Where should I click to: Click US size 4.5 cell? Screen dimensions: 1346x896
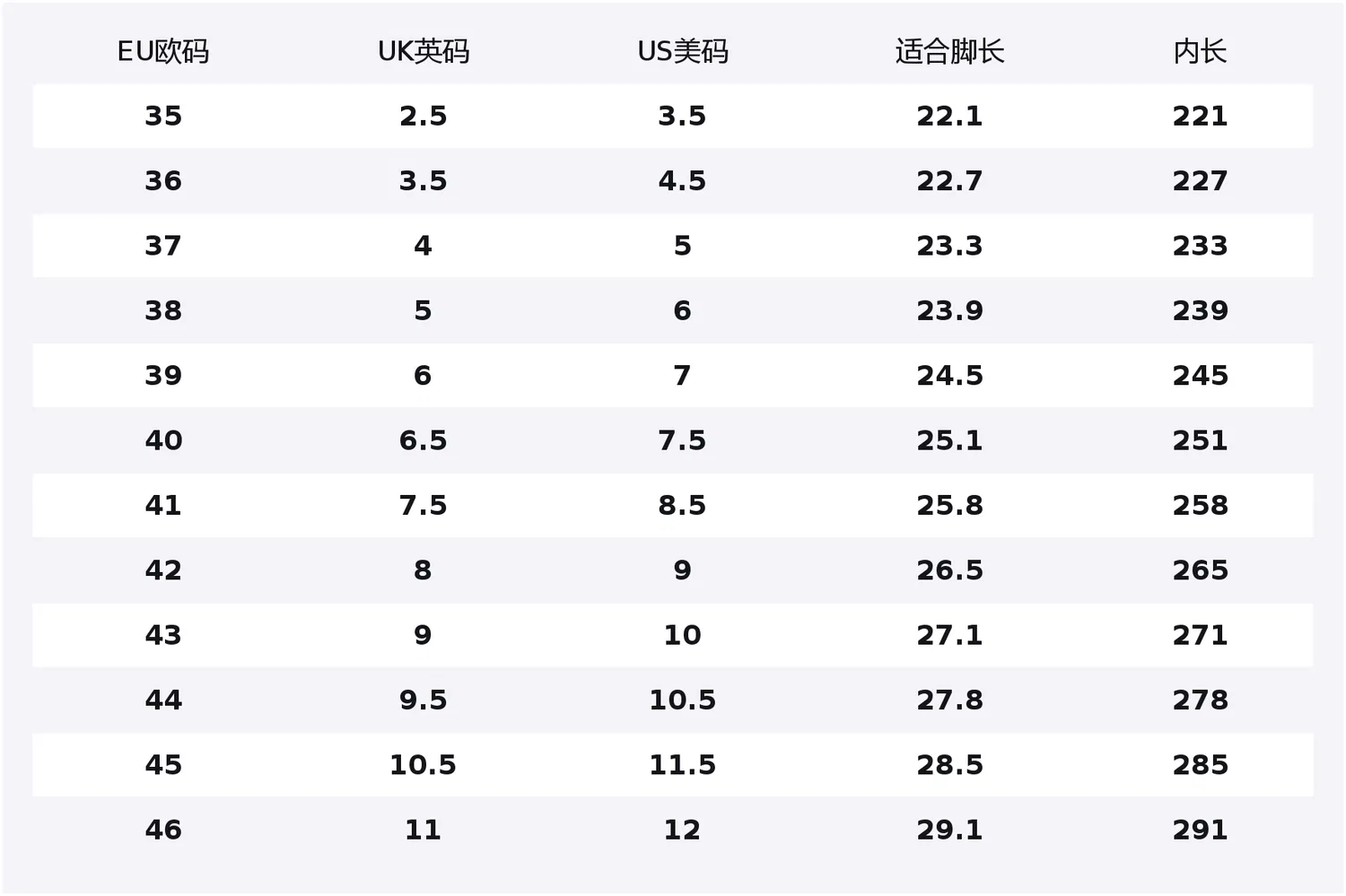pos(683,180)
